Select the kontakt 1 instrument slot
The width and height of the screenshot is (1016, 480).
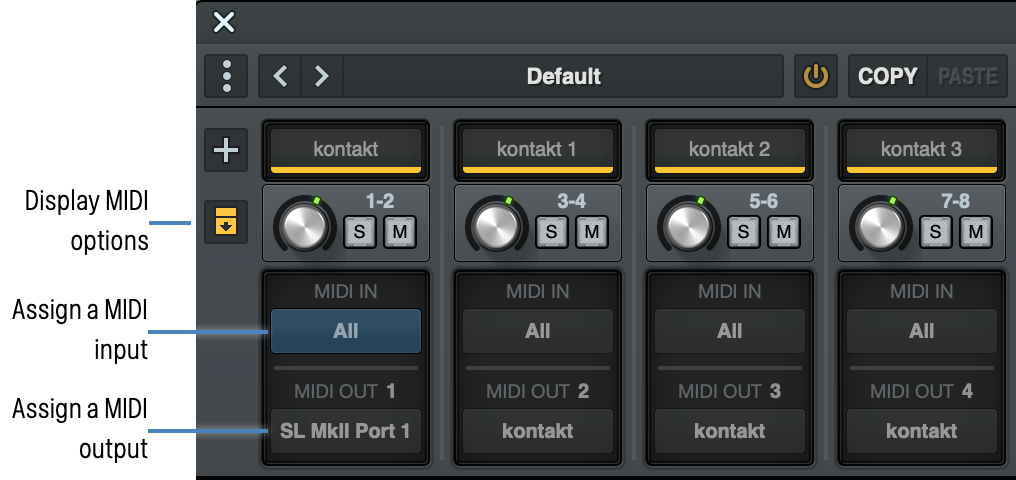click(x=537, y=149)
